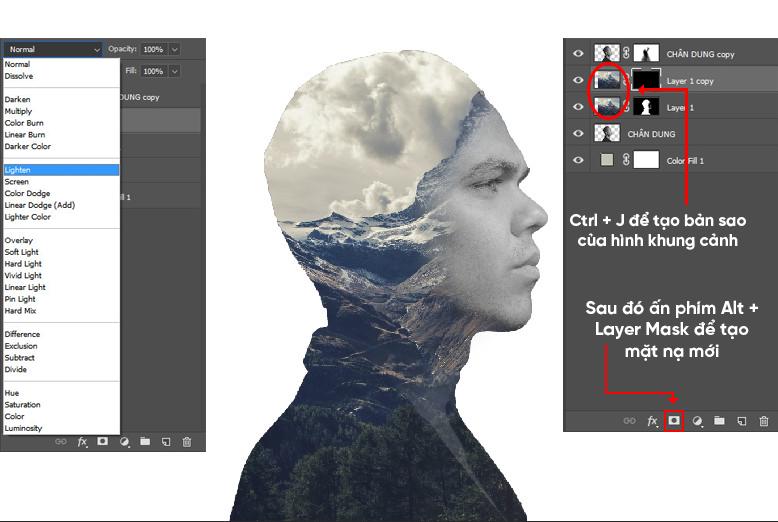Choose Luminosity blend mode

[61, 428]
